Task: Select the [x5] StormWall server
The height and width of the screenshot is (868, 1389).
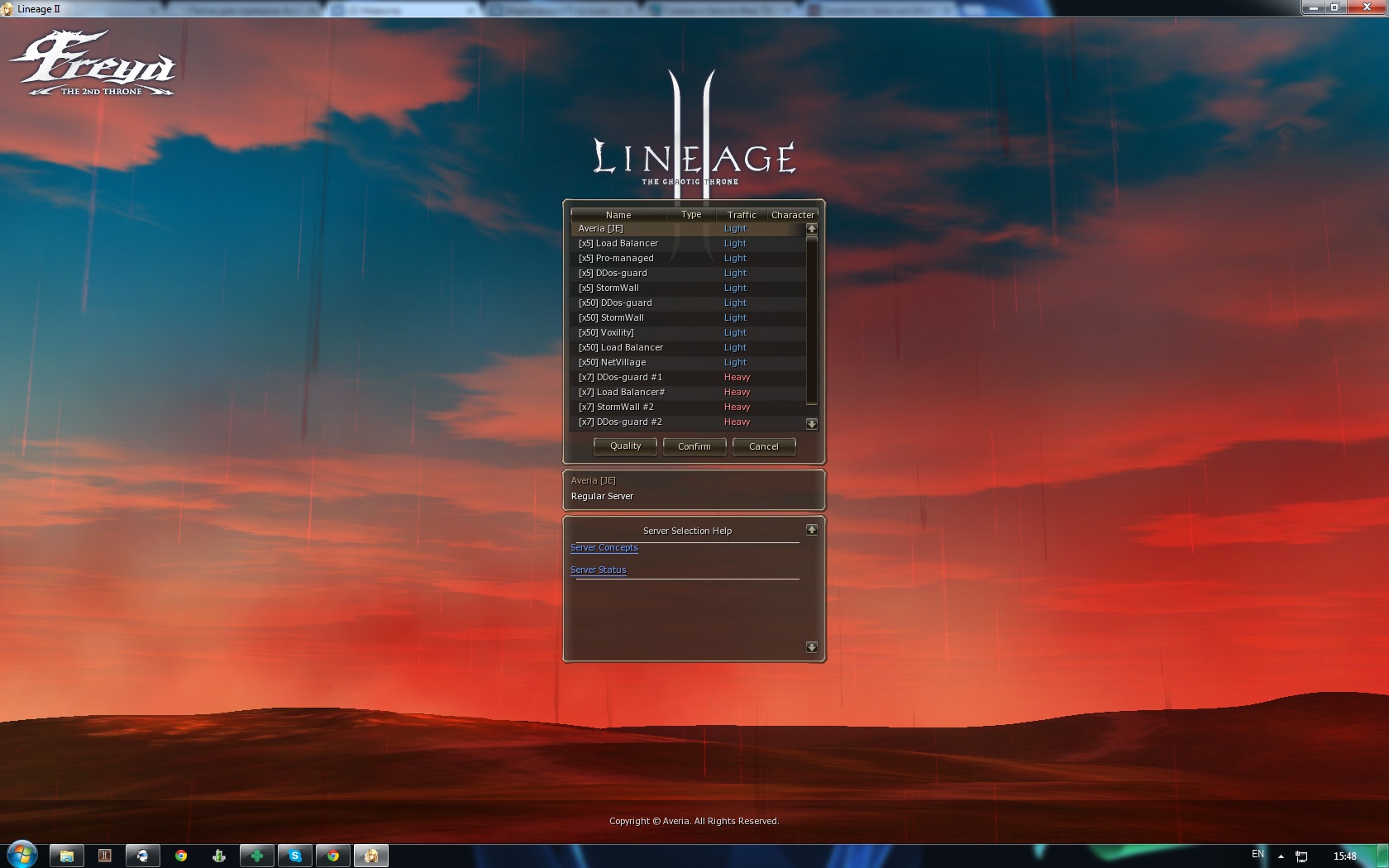Action: (x=688, y=289)
